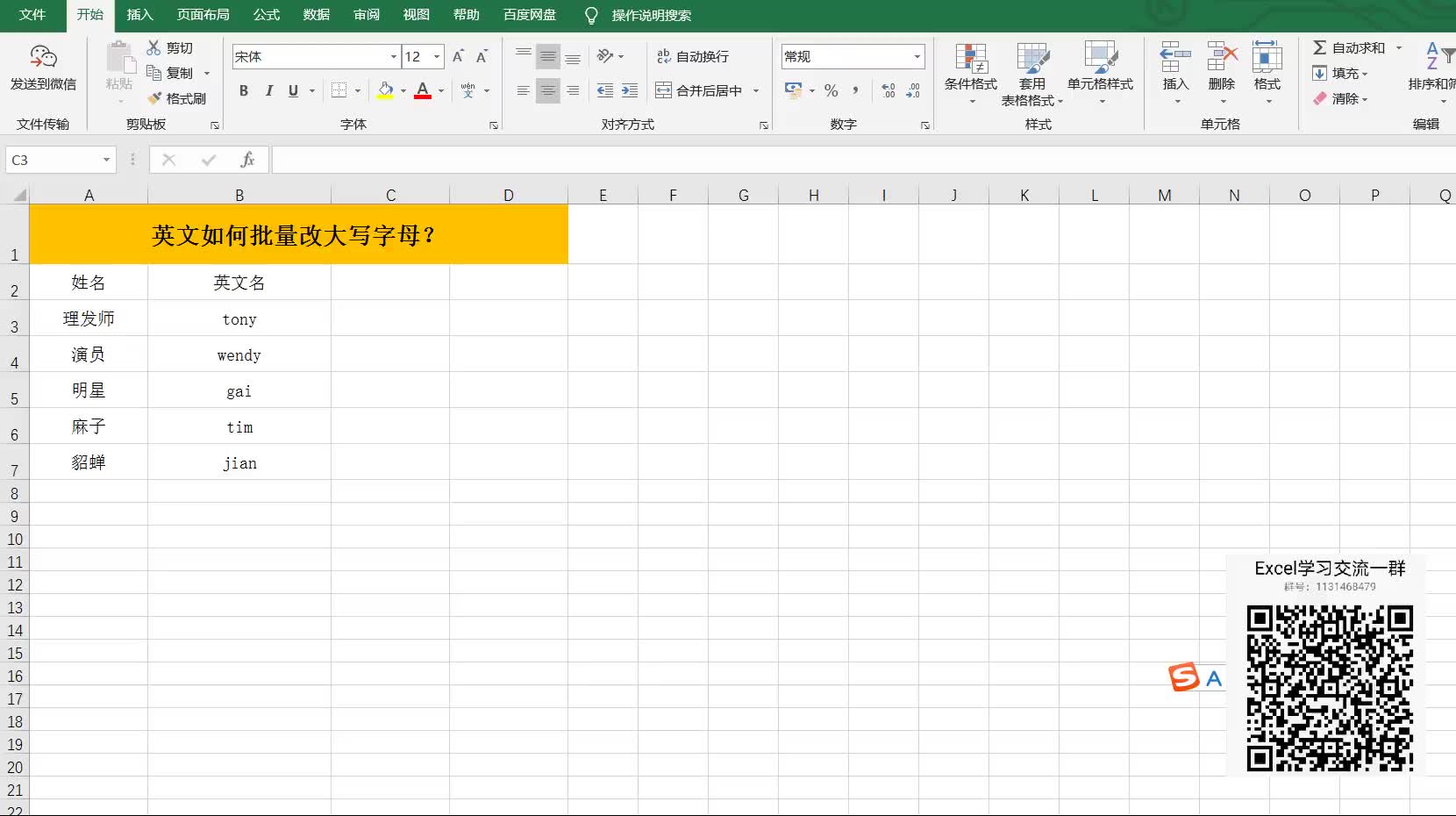The width and height of the screenshot is (1456, 816).
Task: Select cell containing wendy
Action: pyautogui.click(x=239, y=354)
